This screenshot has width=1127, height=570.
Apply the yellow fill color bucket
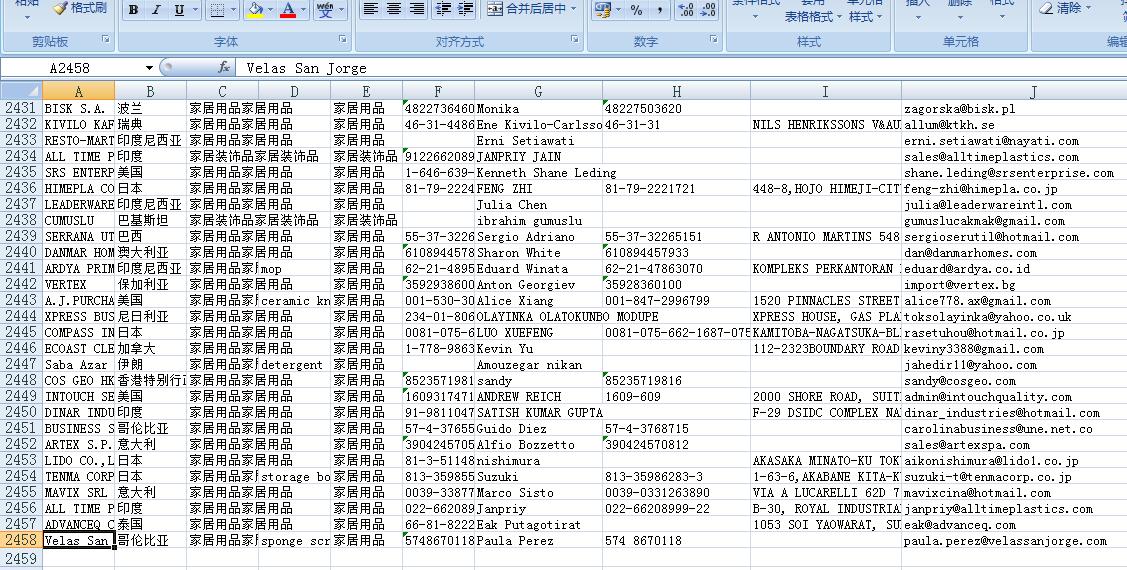point(255,9)
